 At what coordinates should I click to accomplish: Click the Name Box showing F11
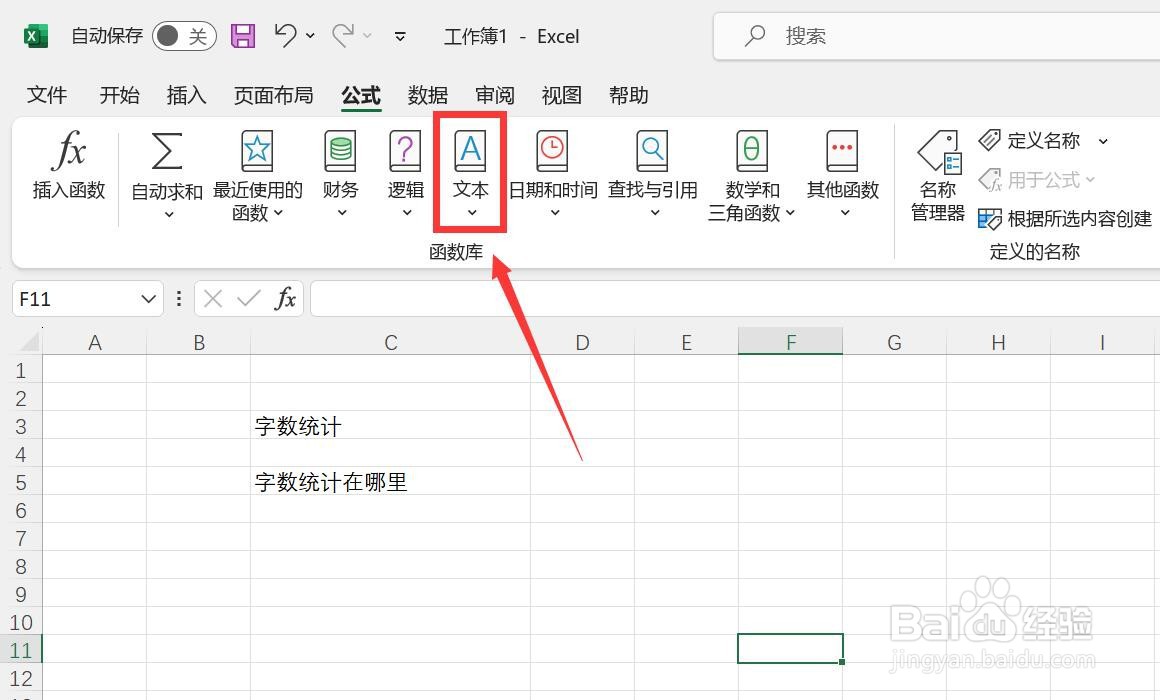pos(74,299)
